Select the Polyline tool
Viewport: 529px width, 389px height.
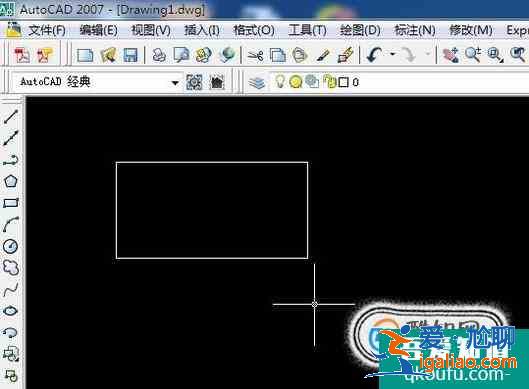coord(10,160)
